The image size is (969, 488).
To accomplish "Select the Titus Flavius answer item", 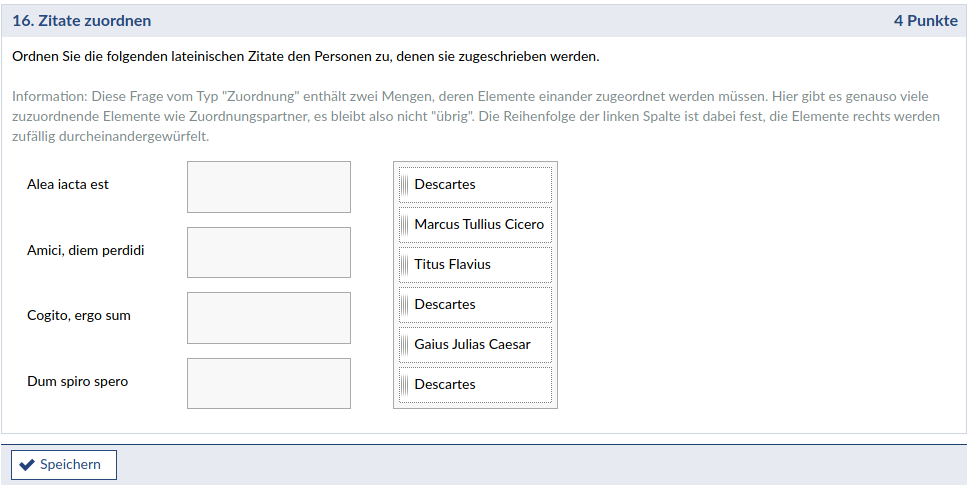I will pos(453,265).
